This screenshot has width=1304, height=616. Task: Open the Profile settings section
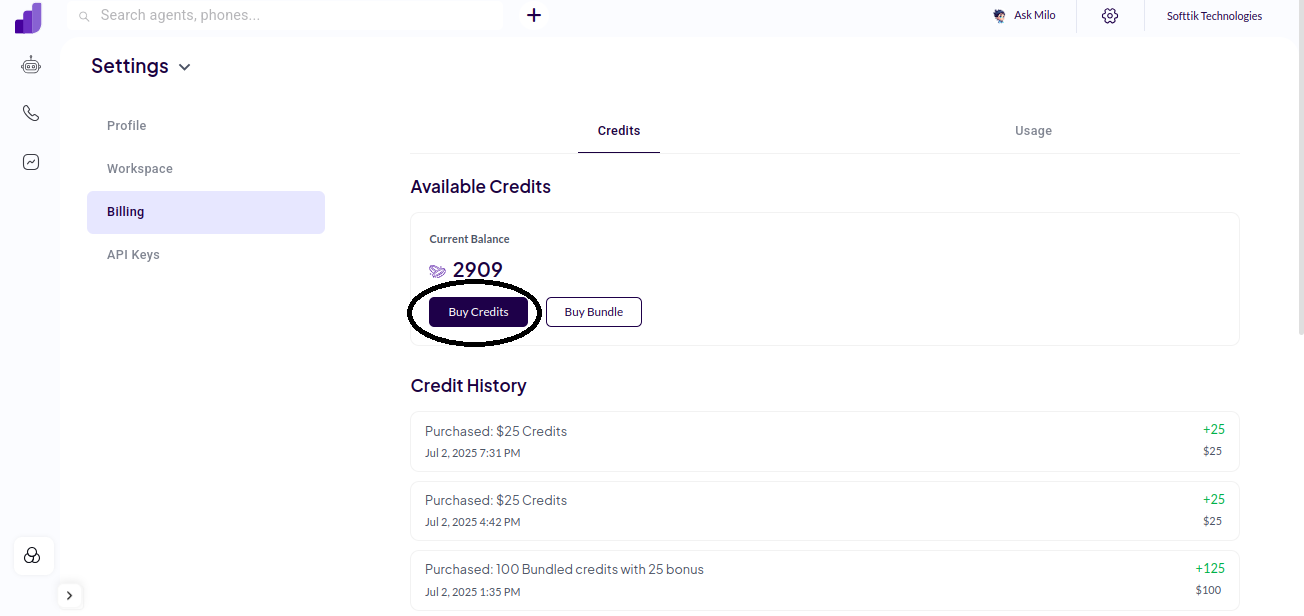tap(126, 125)
